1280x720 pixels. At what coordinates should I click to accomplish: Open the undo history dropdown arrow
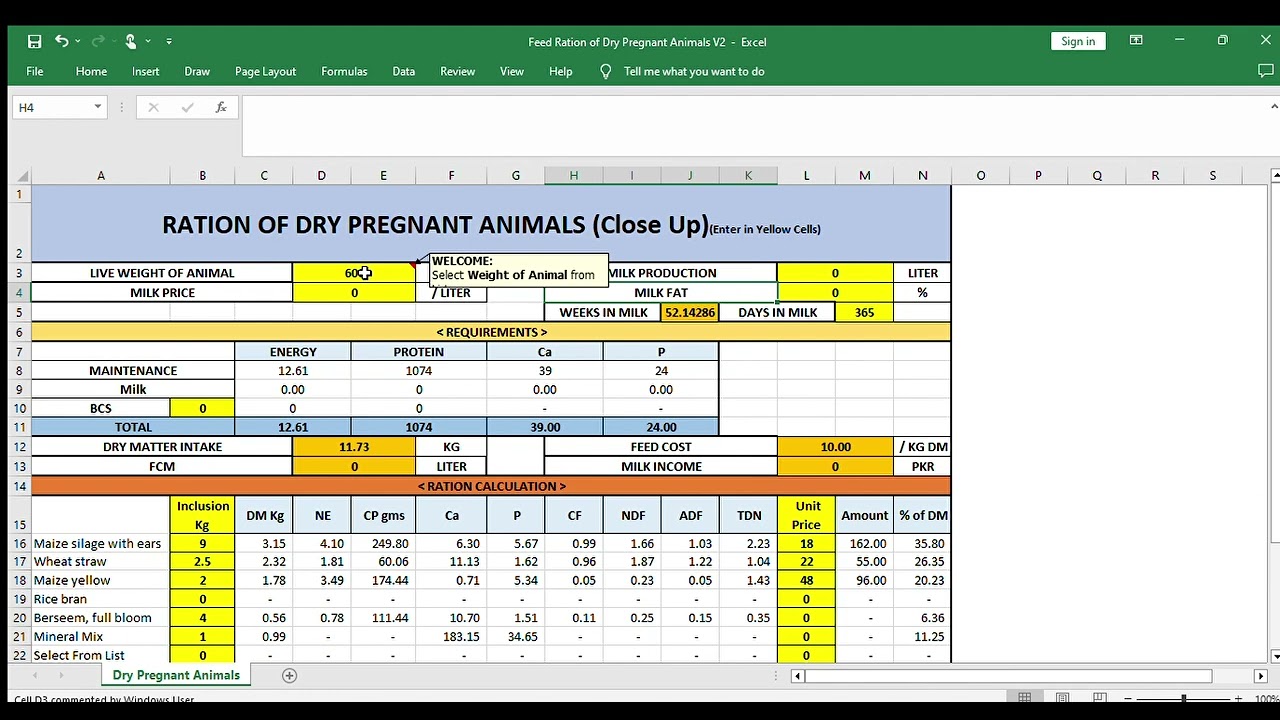pos(78,41)
